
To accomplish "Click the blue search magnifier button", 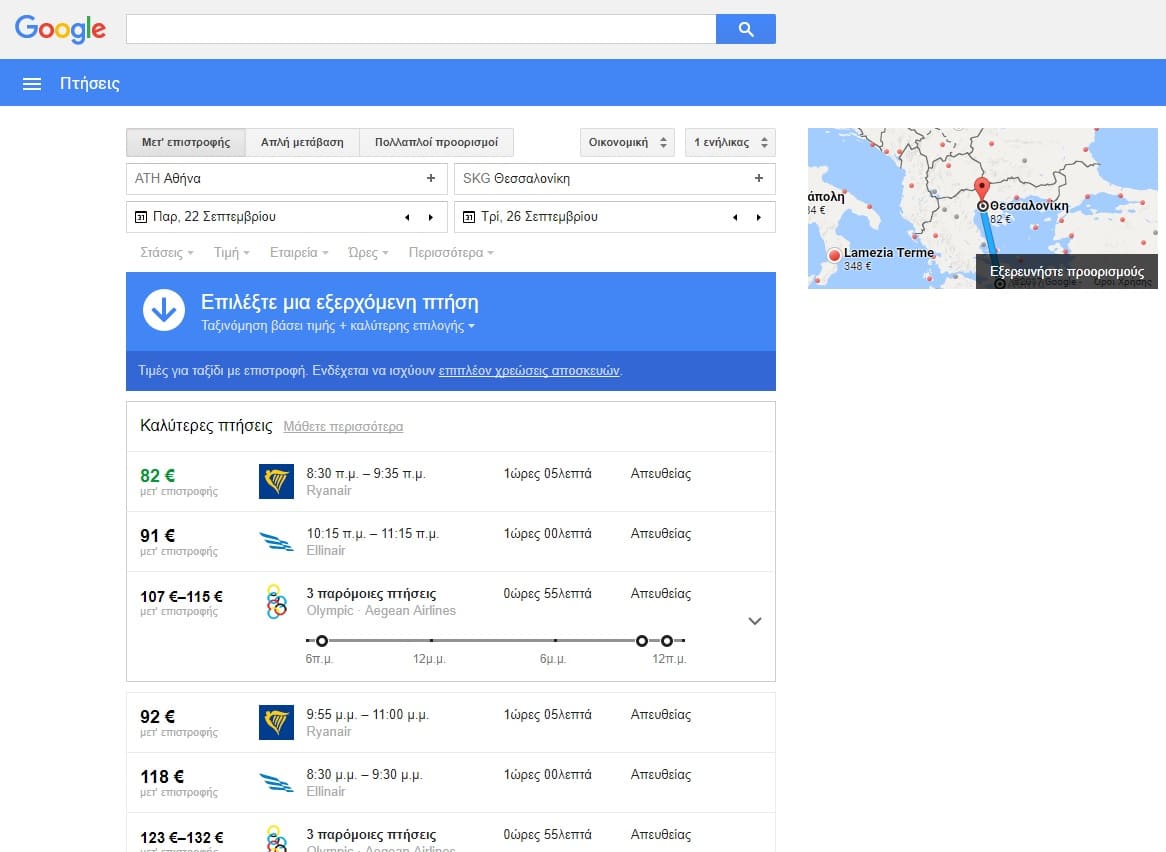I will click(746, 29).
